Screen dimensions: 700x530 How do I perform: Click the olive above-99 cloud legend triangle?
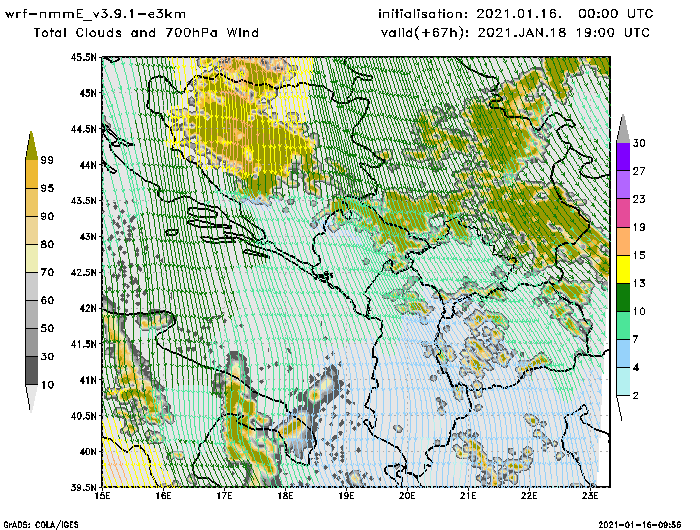click(31, 146)
